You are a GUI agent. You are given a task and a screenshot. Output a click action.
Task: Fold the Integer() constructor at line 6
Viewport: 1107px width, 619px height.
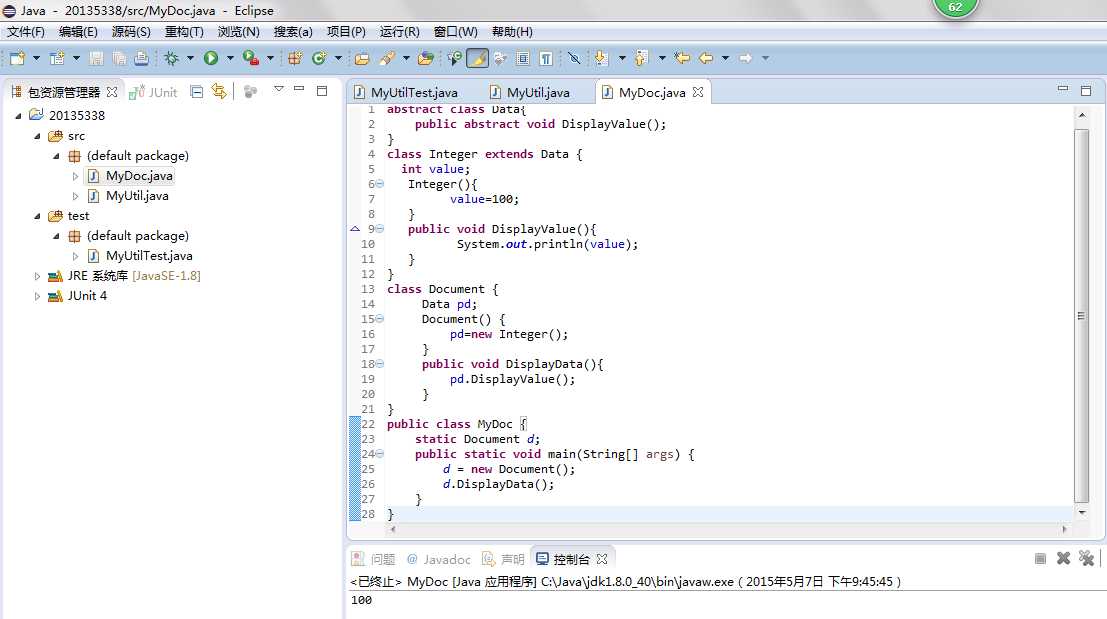380,184
